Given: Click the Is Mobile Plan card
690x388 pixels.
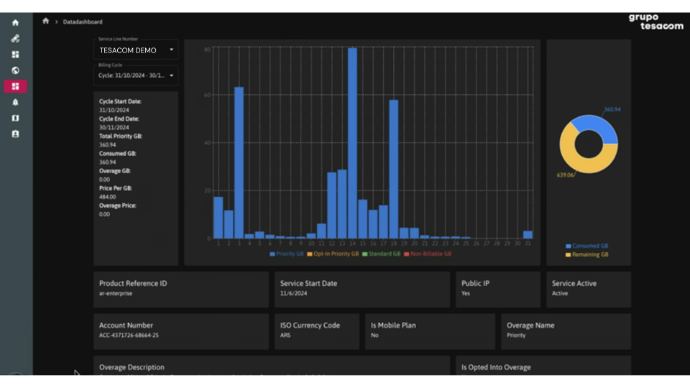Looking at the screenshot, I should [430, 331].
